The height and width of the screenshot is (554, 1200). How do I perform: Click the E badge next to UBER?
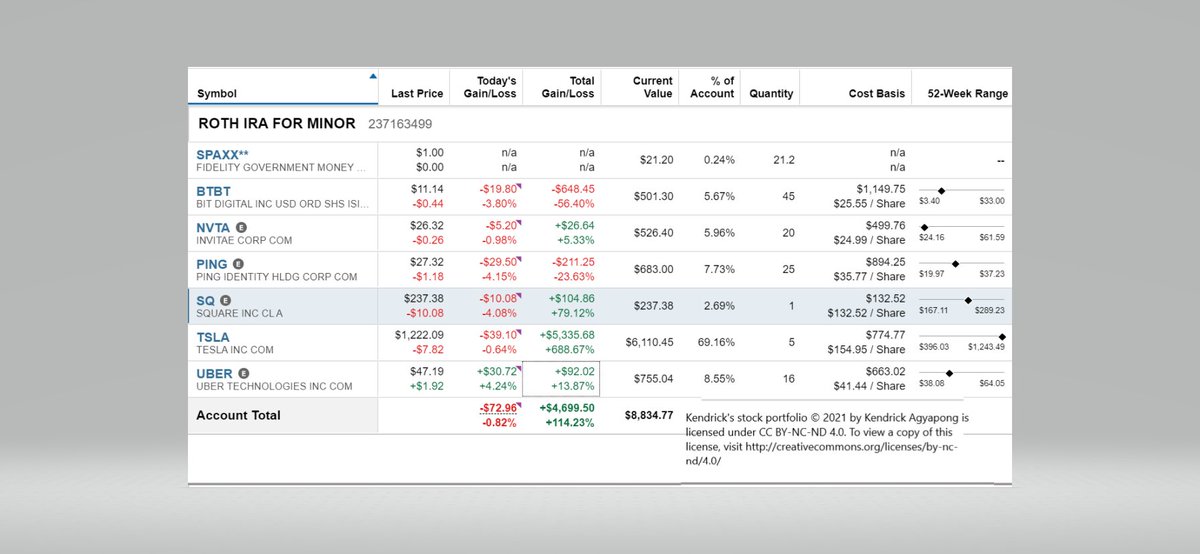(243, 373)
